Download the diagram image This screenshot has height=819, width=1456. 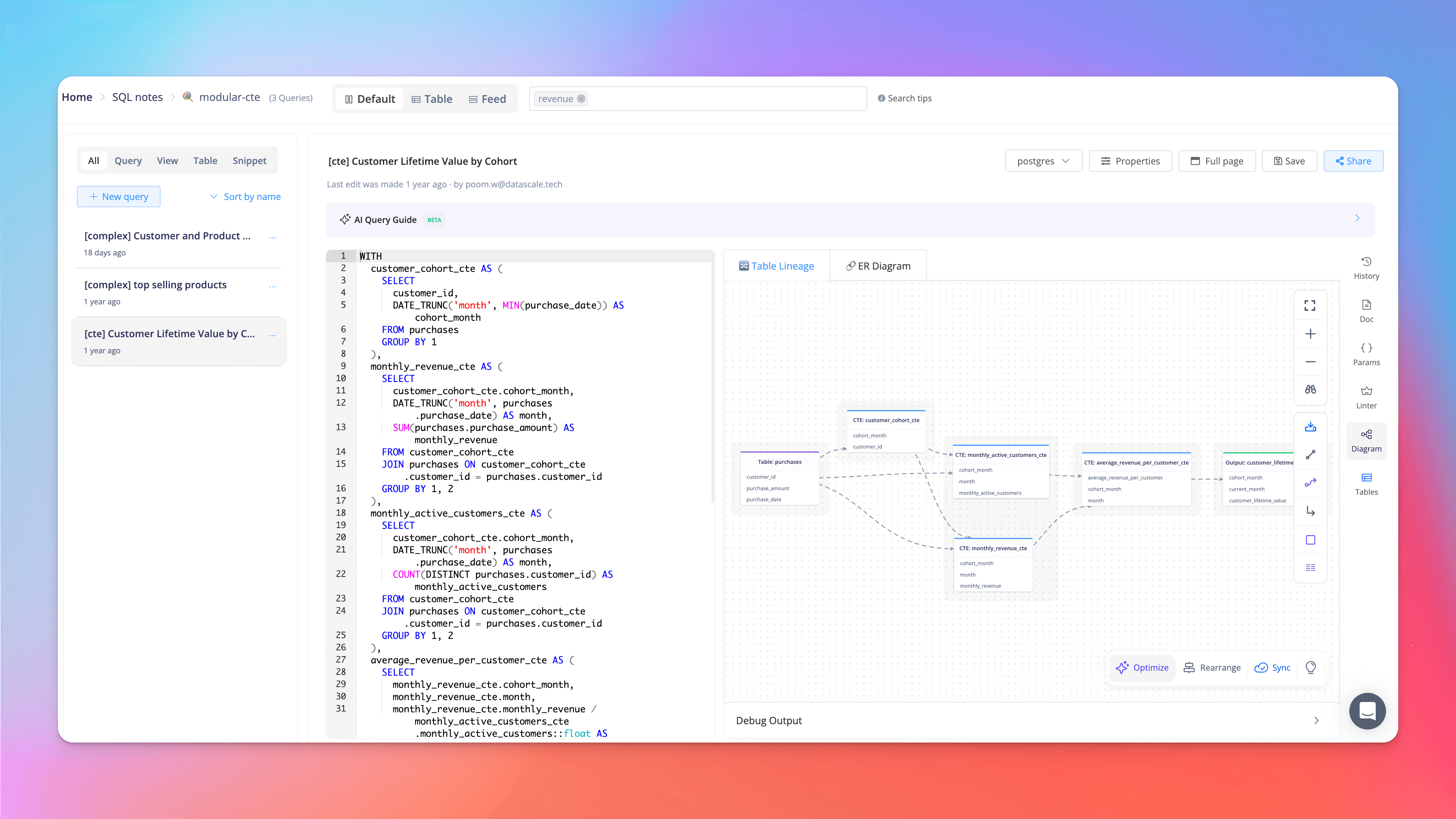(1310, 427)
